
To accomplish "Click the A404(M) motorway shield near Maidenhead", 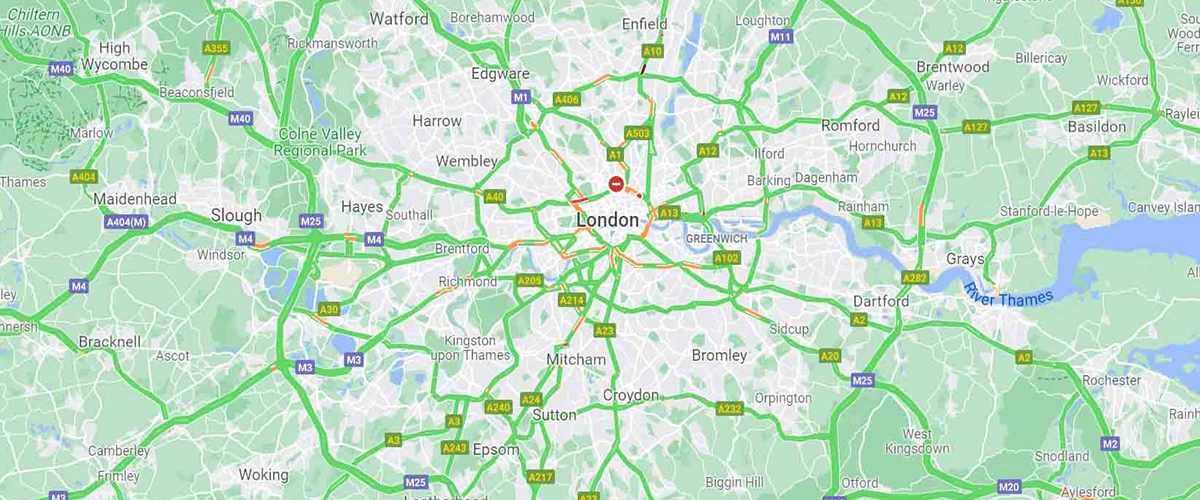I will click(126, 221).
